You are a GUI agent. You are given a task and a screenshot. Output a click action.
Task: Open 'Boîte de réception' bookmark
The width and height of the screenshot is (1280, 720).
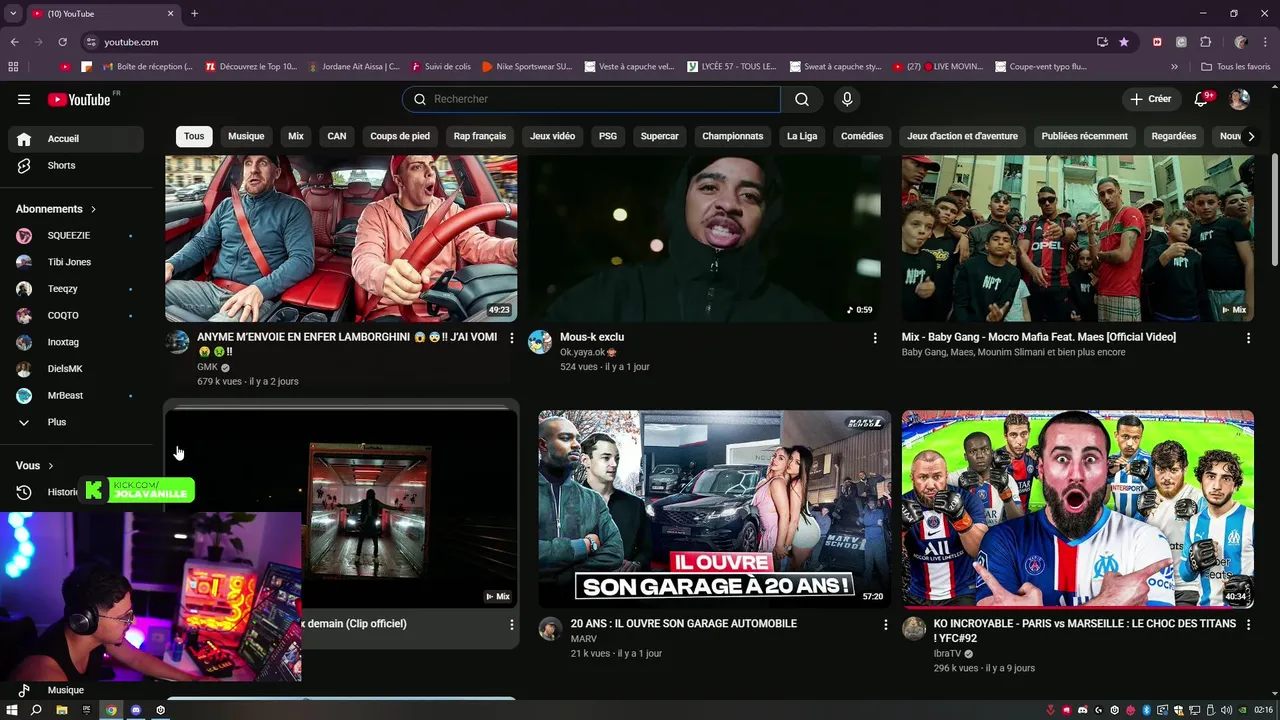(x=148, y=67)
